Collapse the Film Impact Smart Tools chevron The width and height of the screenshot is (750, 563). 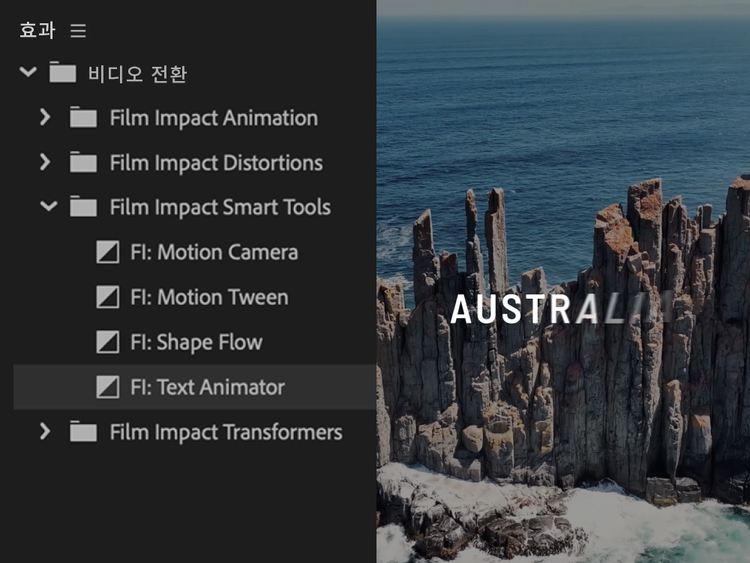click(49, 207)
